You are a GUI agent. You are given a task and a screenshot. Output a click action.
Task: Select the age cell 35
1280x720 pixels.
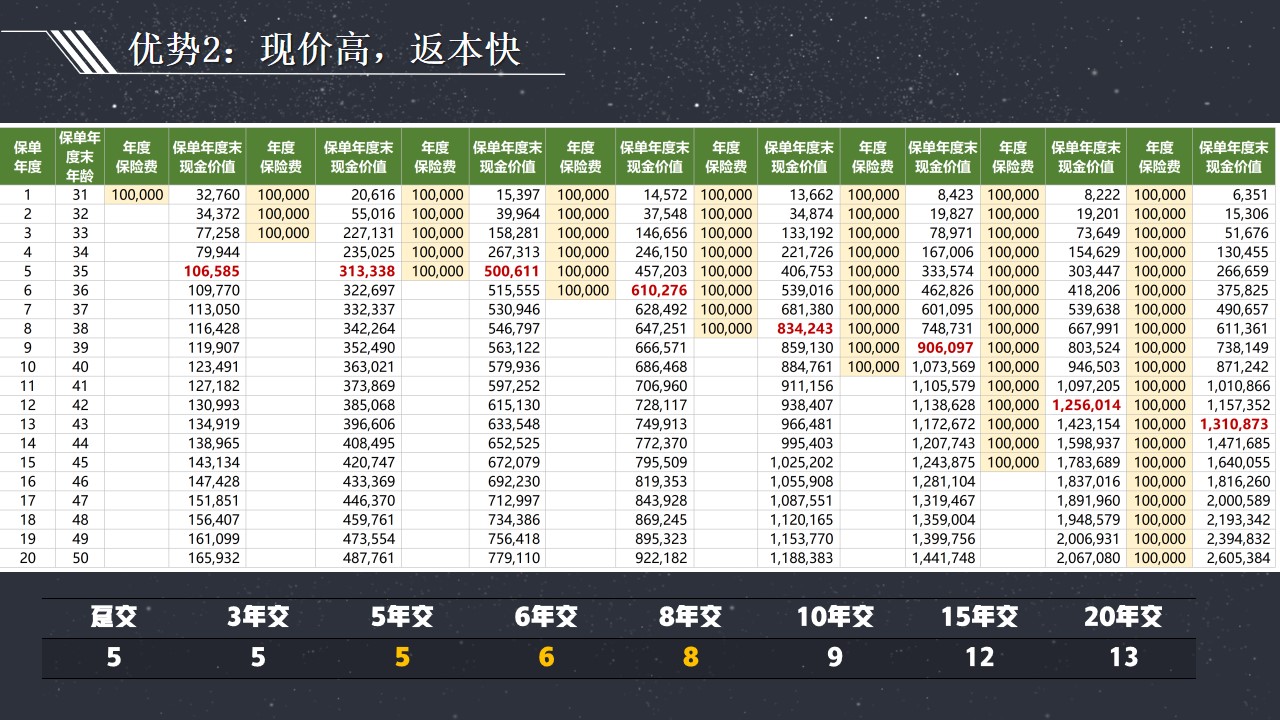coord(80,271)
